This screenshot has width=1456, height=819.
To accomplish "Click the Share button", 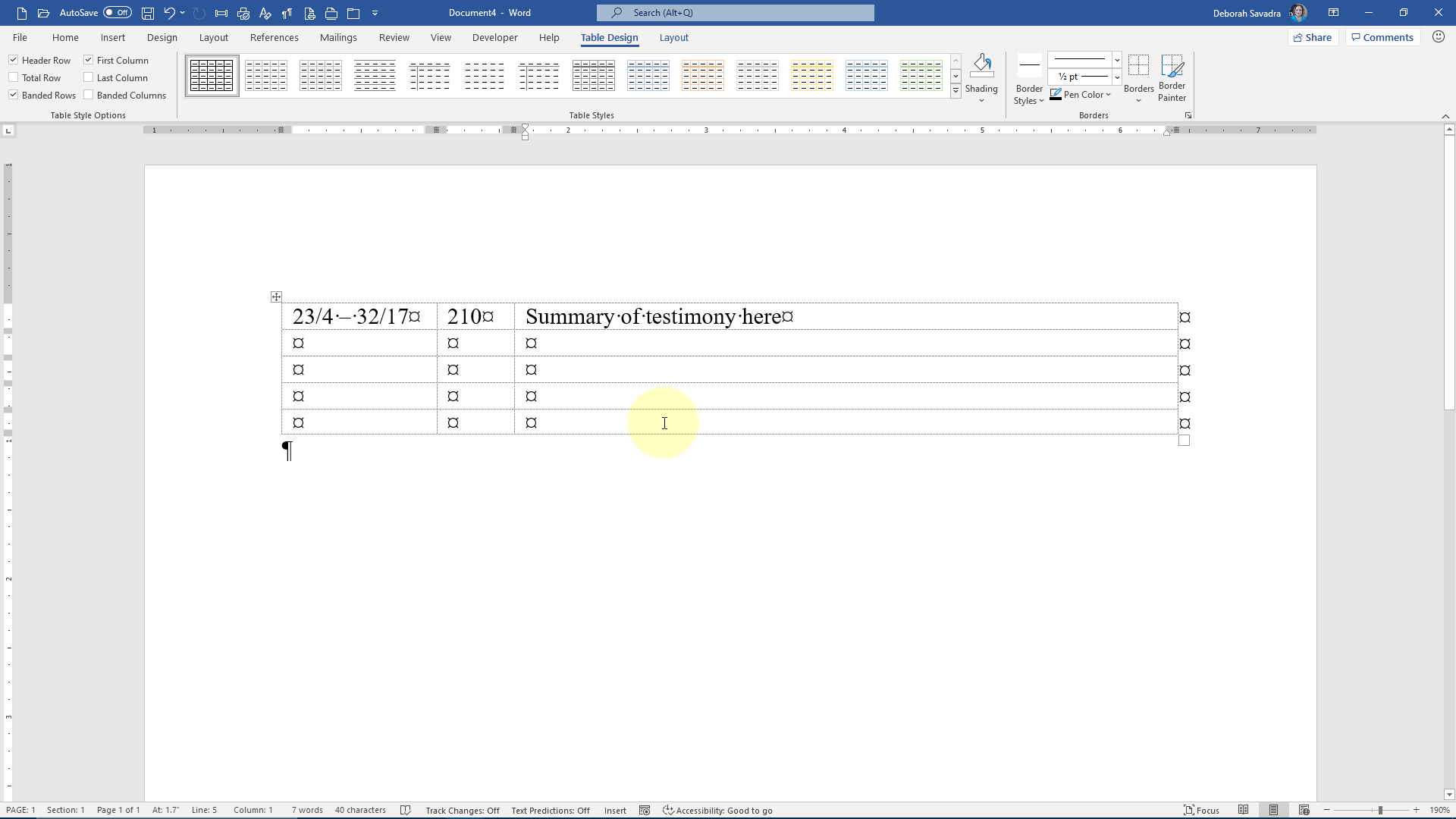I will (x=1313, y=36).
